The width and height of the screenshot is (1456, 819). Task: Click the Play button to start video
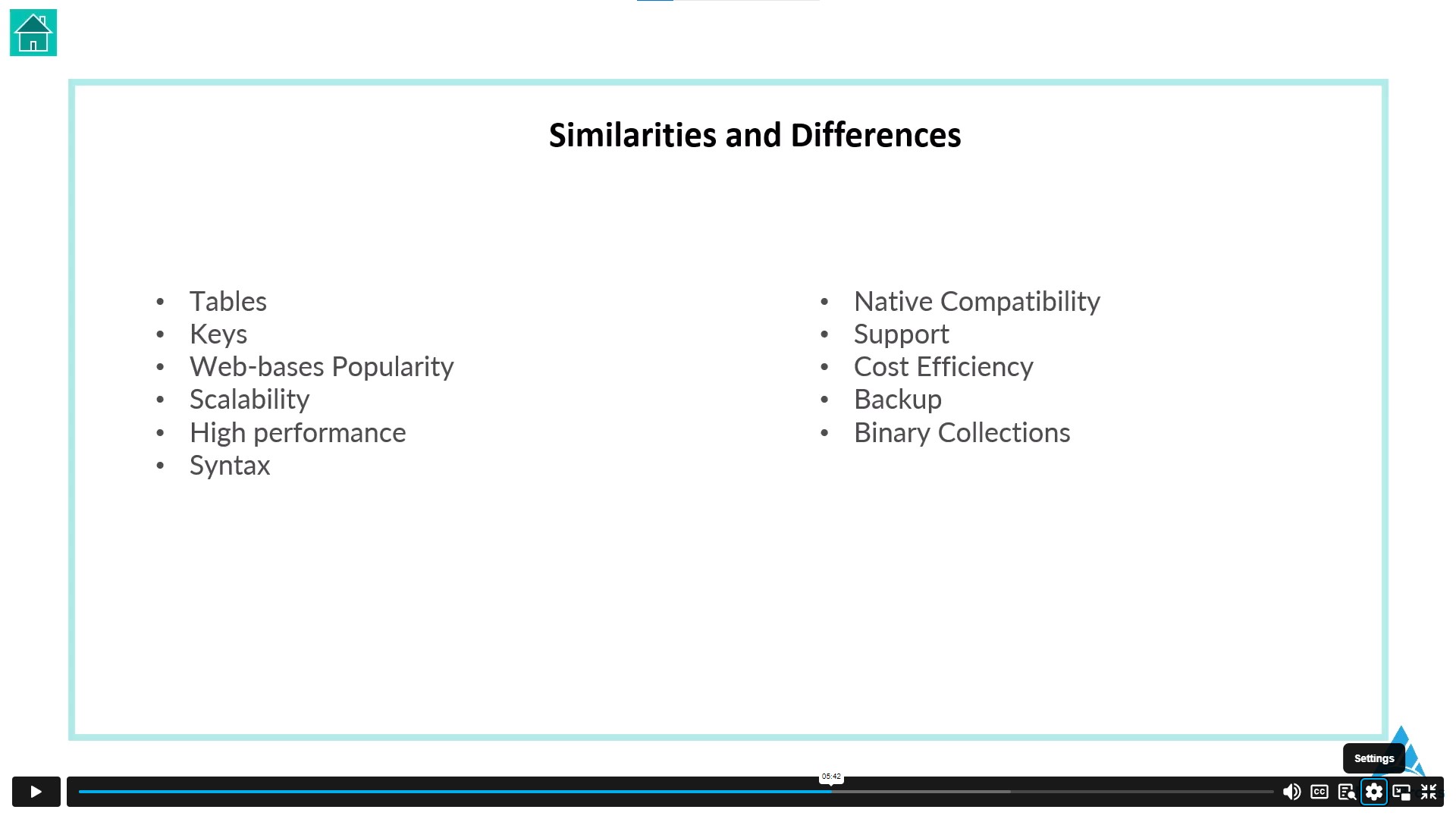pyautogui.click(x=35, y=792)
